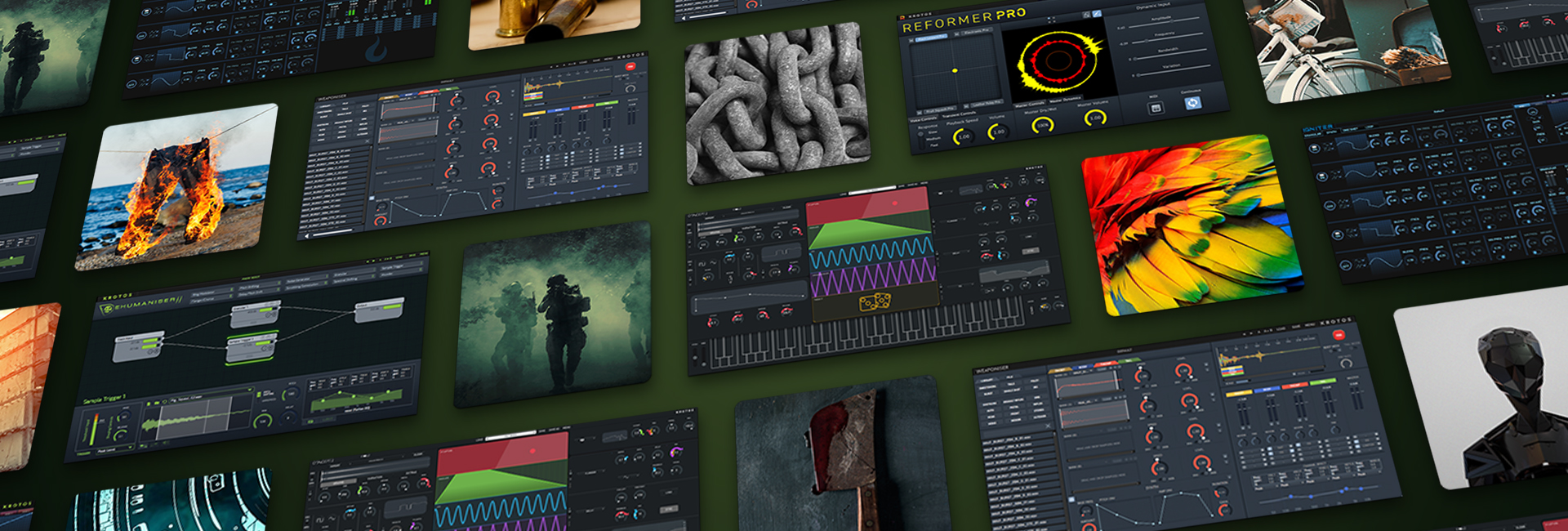1568x531 pixels.
Task: Click the Playback Speed knob in Reformer Pro
Action: tap(964, 136)
